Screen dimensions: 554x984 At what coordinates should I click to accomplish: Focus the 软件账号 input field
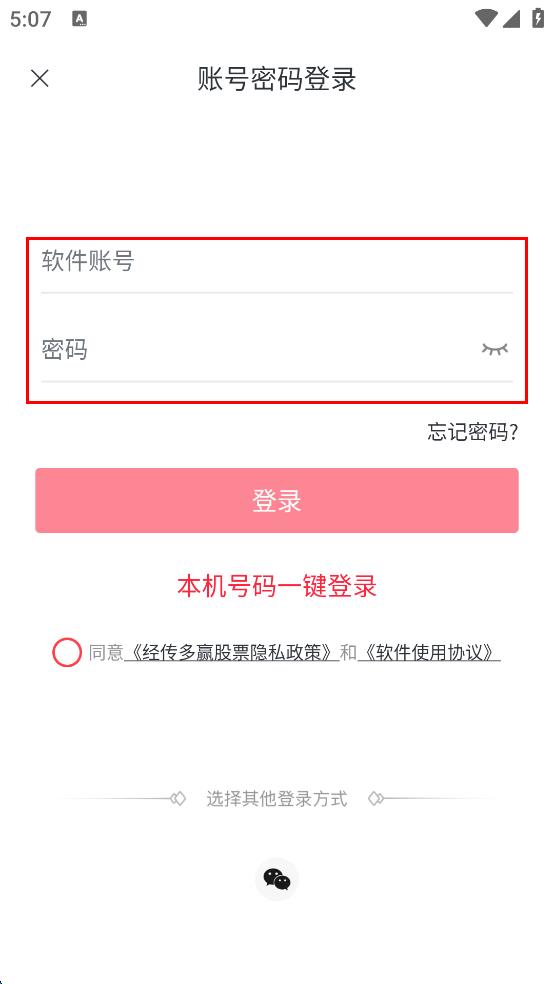277,261
